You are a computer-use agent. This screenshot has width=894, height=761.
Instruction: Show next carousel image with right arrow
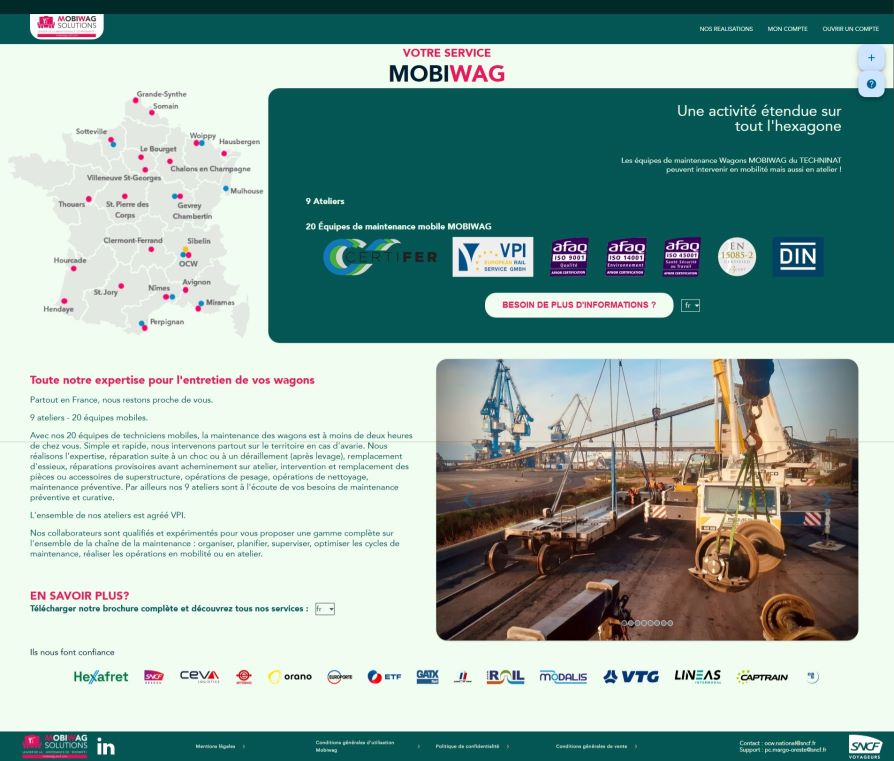pos(826,499)
